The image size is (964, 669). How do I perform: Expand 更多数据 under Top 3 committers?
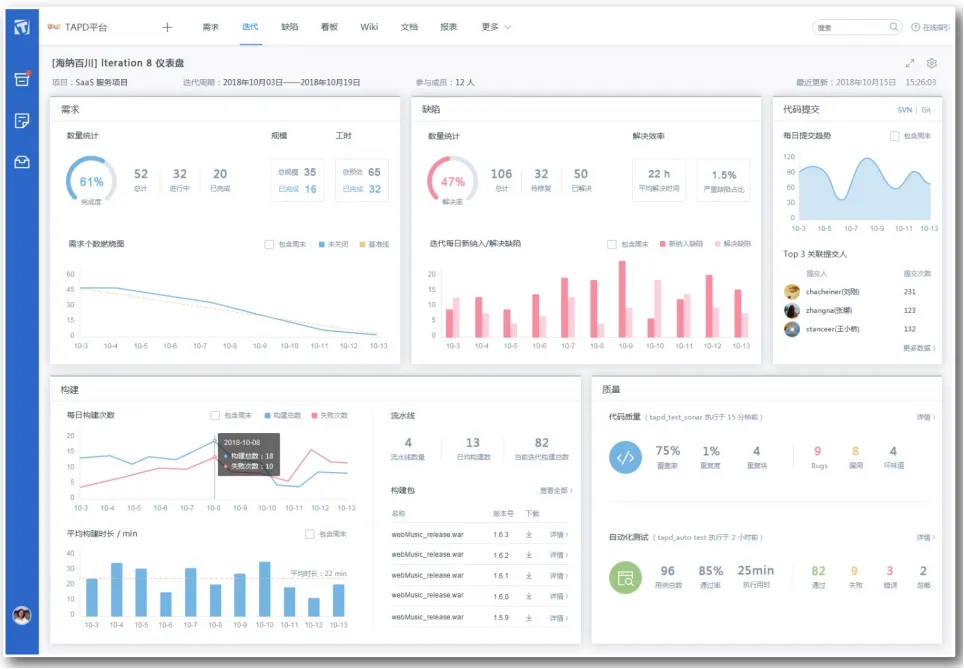[919, 348]
